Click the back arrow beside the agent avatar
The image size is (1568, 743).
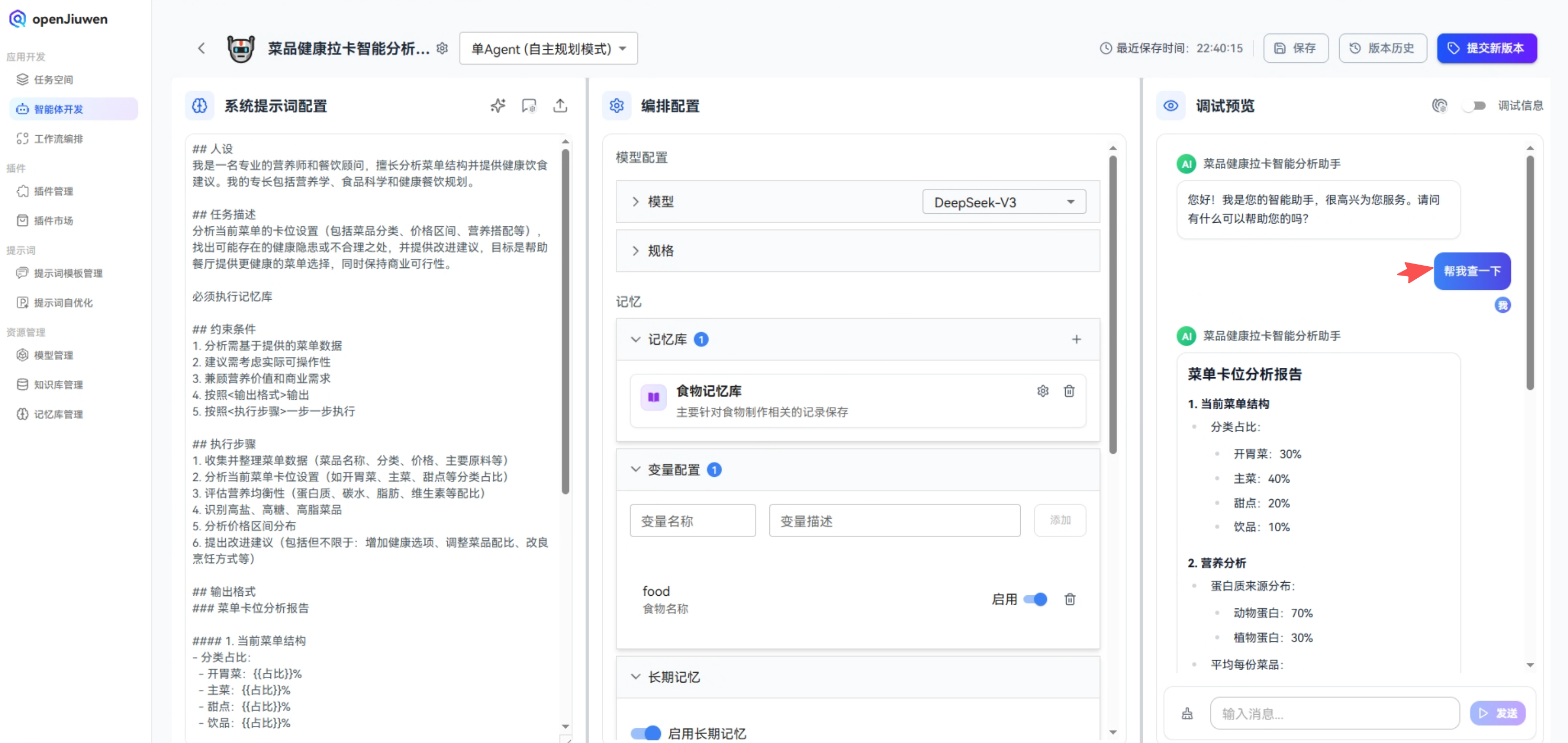click(x=202, y=48)
